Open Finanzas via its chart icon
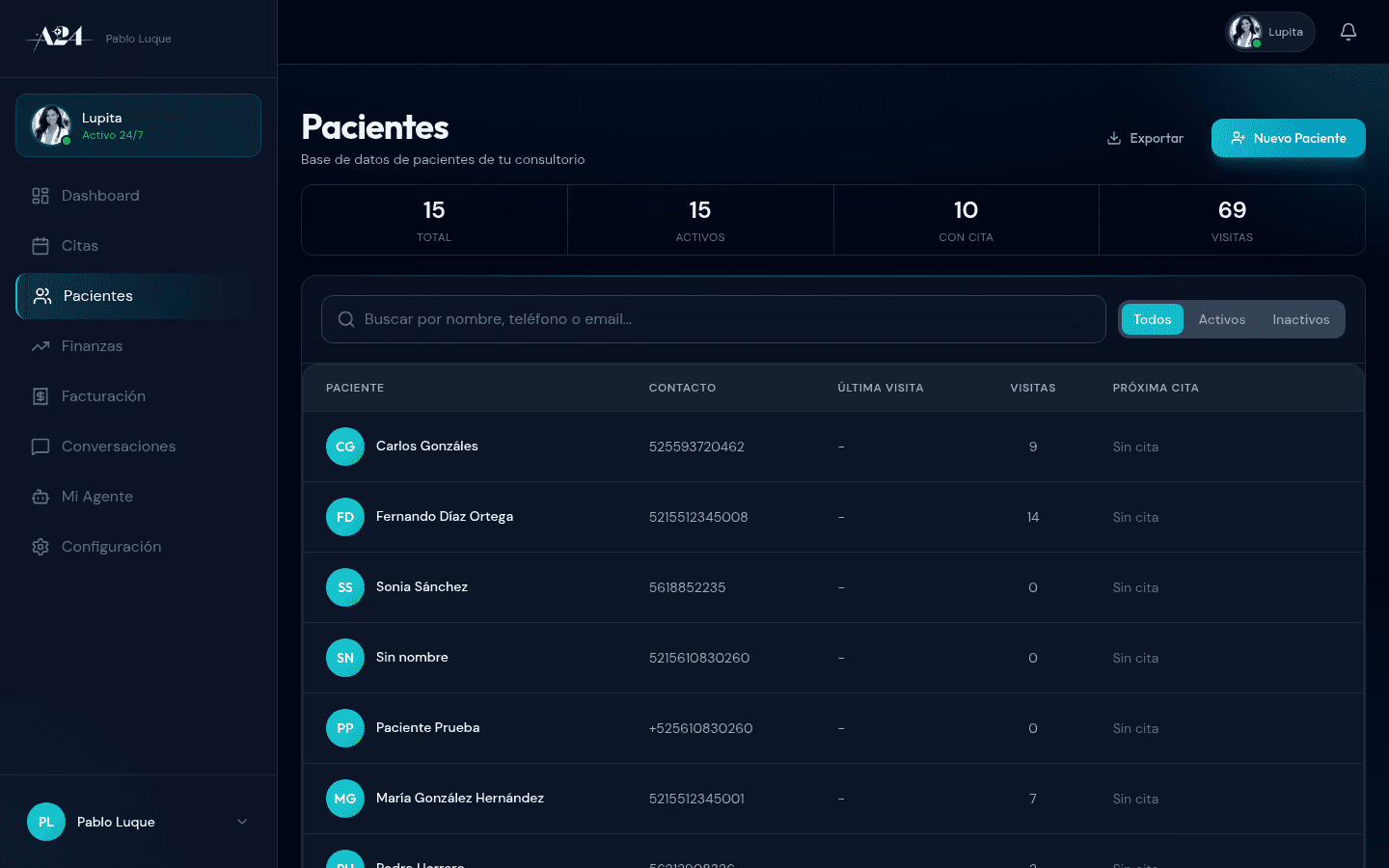 [x=40, y=345]
